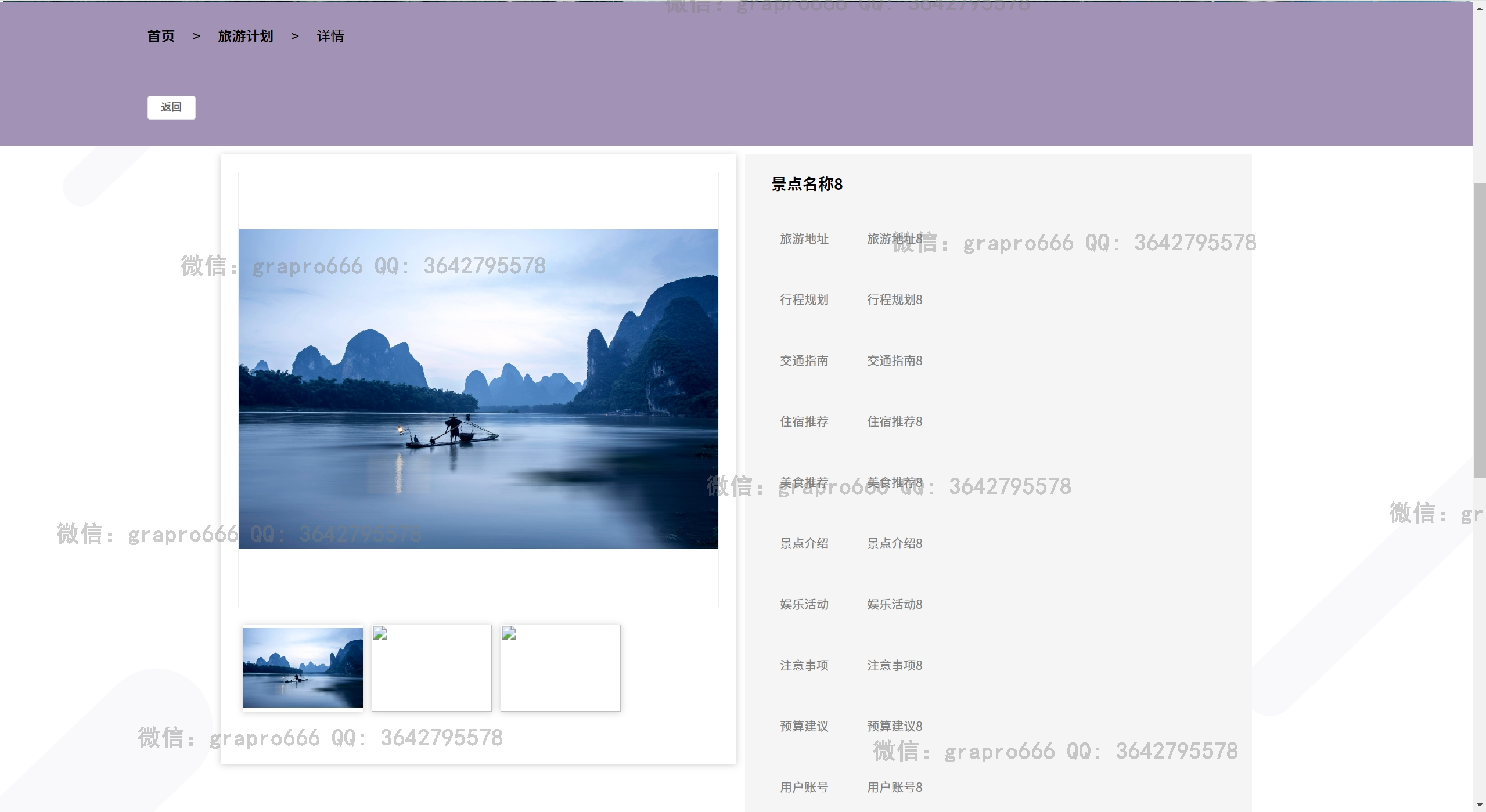The image size is (1486, 812).
Task: Click the 用户账号8 value text
Action: click(x=894, y=787)
